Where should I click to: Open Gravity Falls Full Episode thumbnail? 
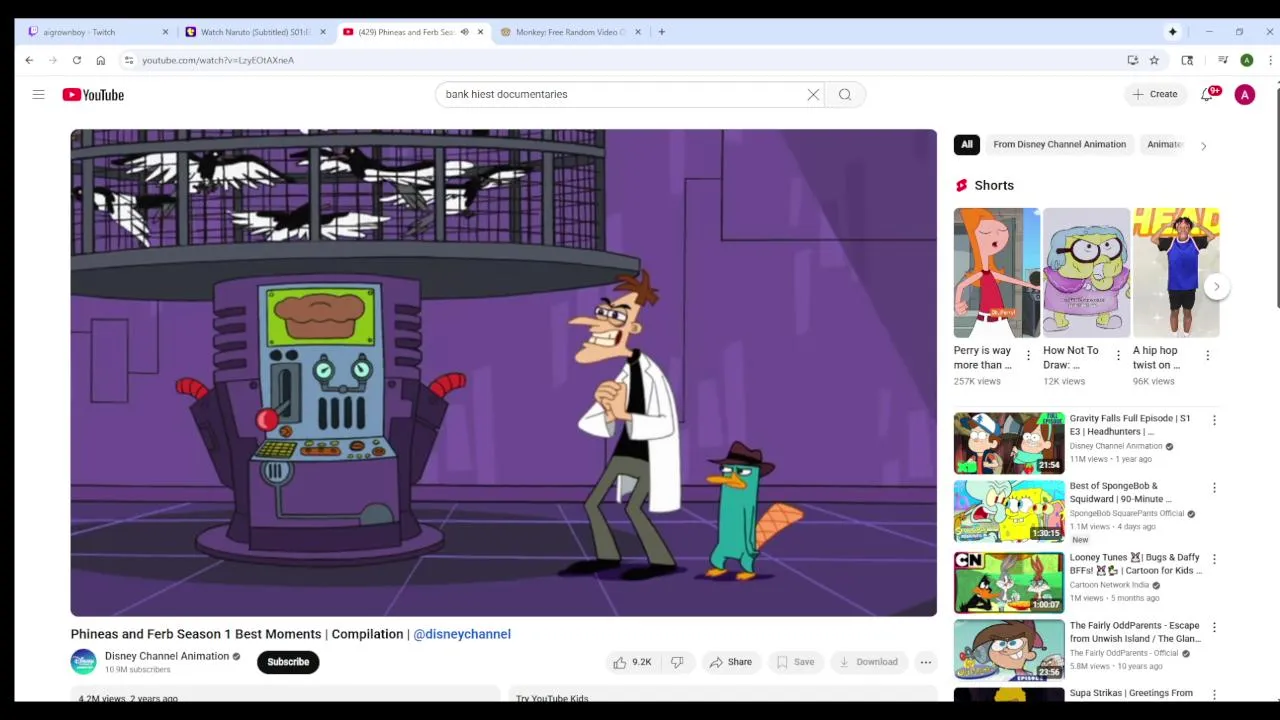[x=1009, y=443]
